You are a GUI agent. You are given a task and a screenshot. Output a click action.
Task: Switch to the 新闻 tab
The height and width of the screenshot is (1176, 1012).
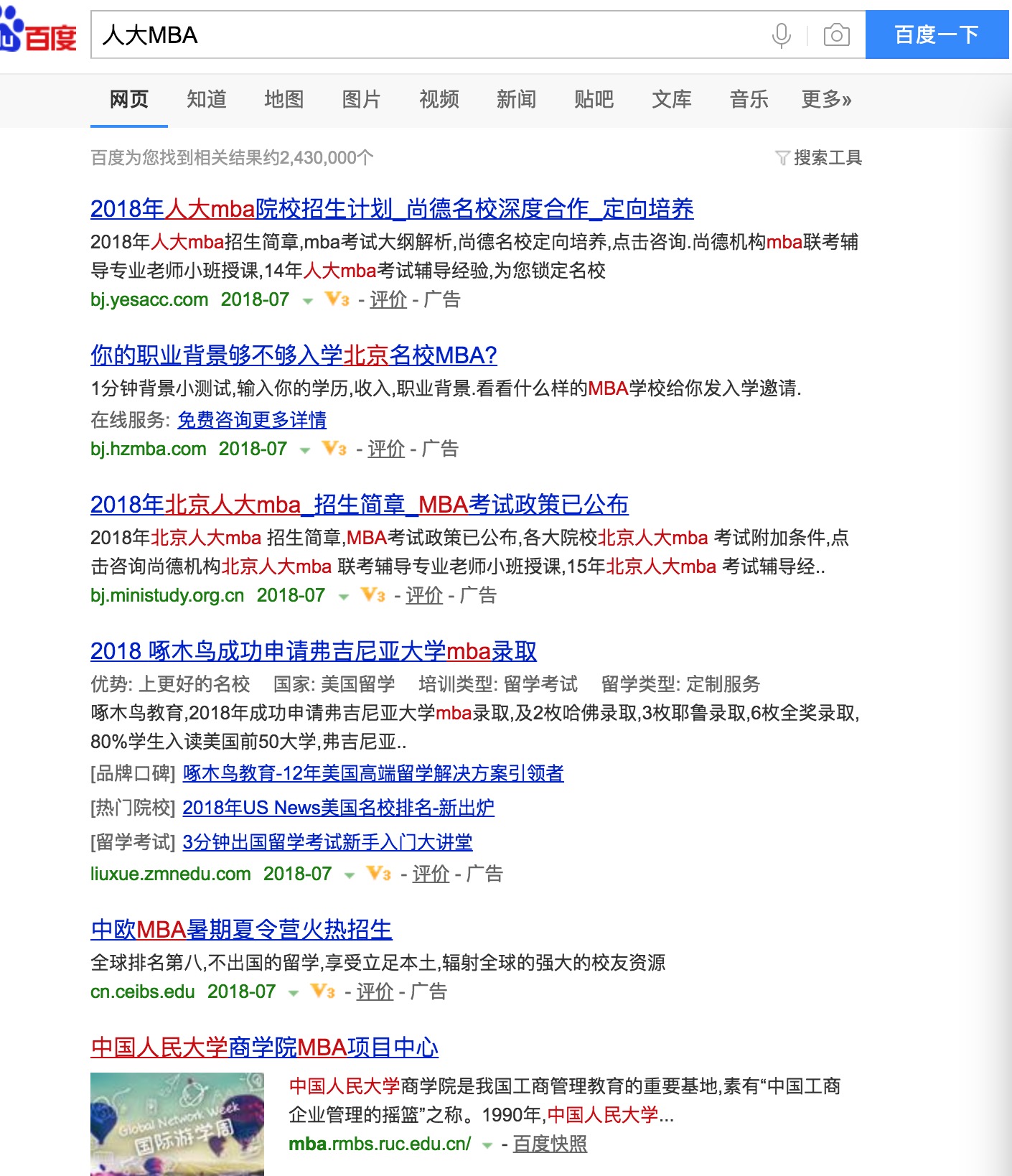pyautogui.click(x=516, y=99)
